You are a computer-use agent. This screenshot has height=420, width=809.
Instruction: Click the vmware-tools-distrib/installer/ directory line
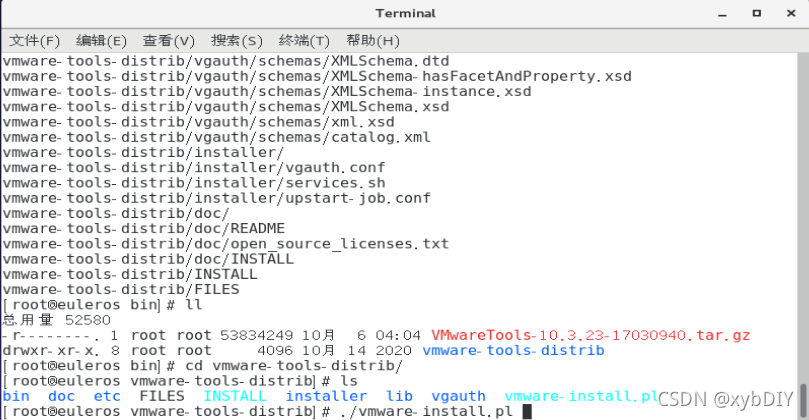(143, 153)
